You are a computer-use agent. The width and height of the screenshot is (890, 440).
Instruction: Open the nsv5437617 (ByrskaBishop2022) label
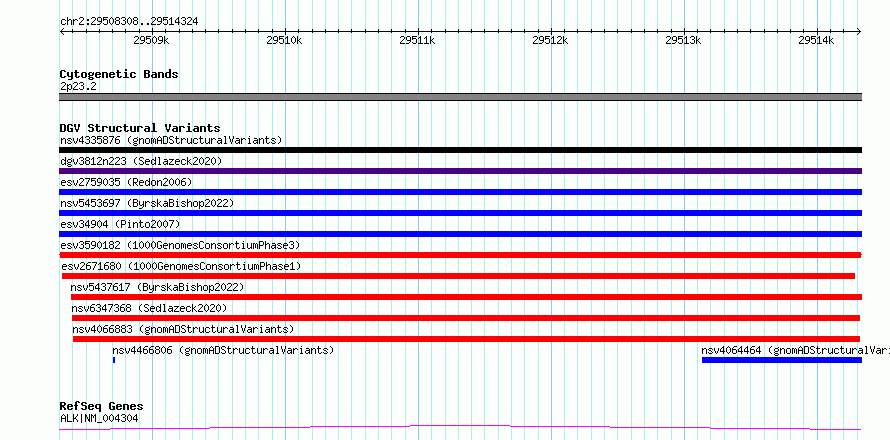click(x=157, y=287)
